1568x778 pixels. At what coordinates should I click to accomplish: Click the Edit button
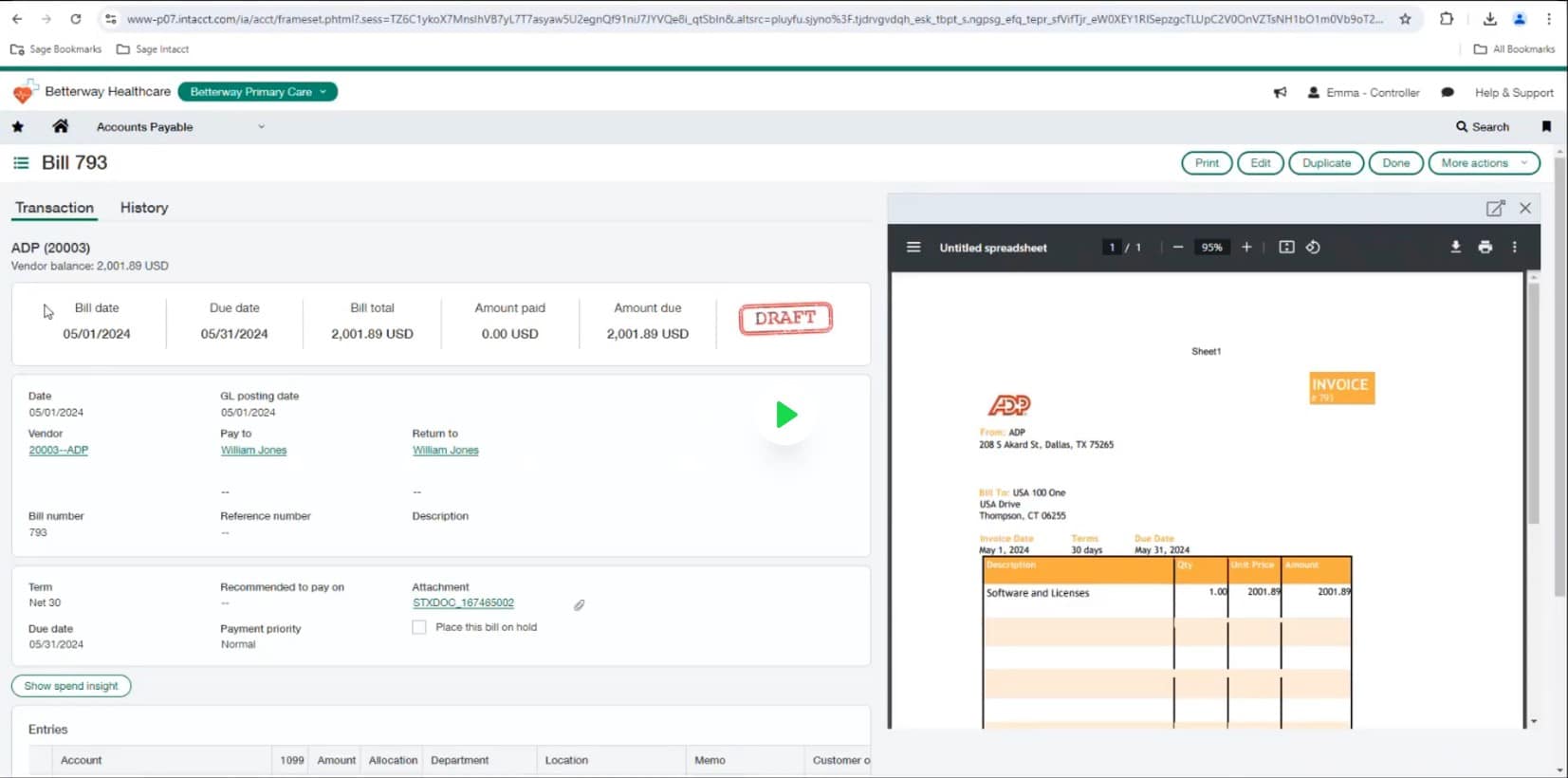point(1260,163)
